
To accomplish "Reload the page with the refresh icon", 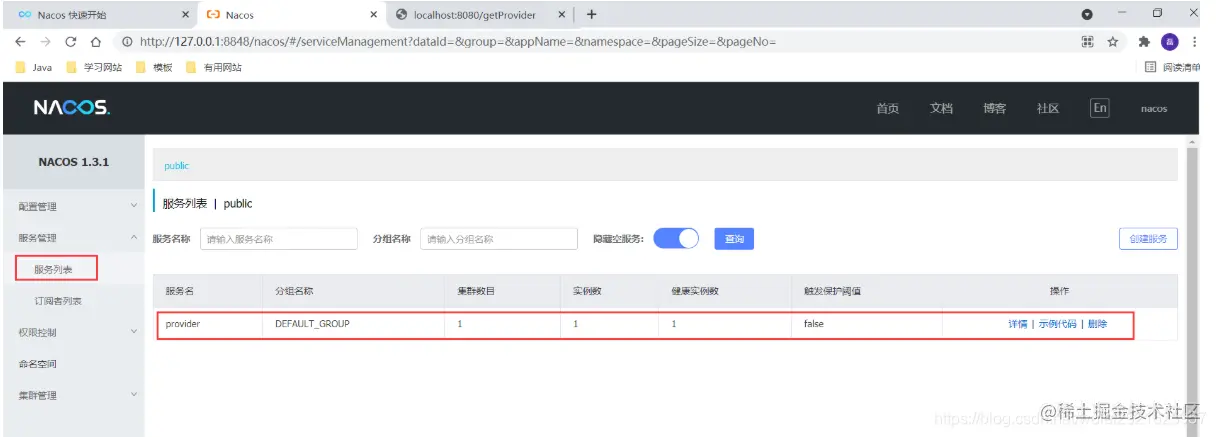I will pyautogui.click(x=71, y=42).
